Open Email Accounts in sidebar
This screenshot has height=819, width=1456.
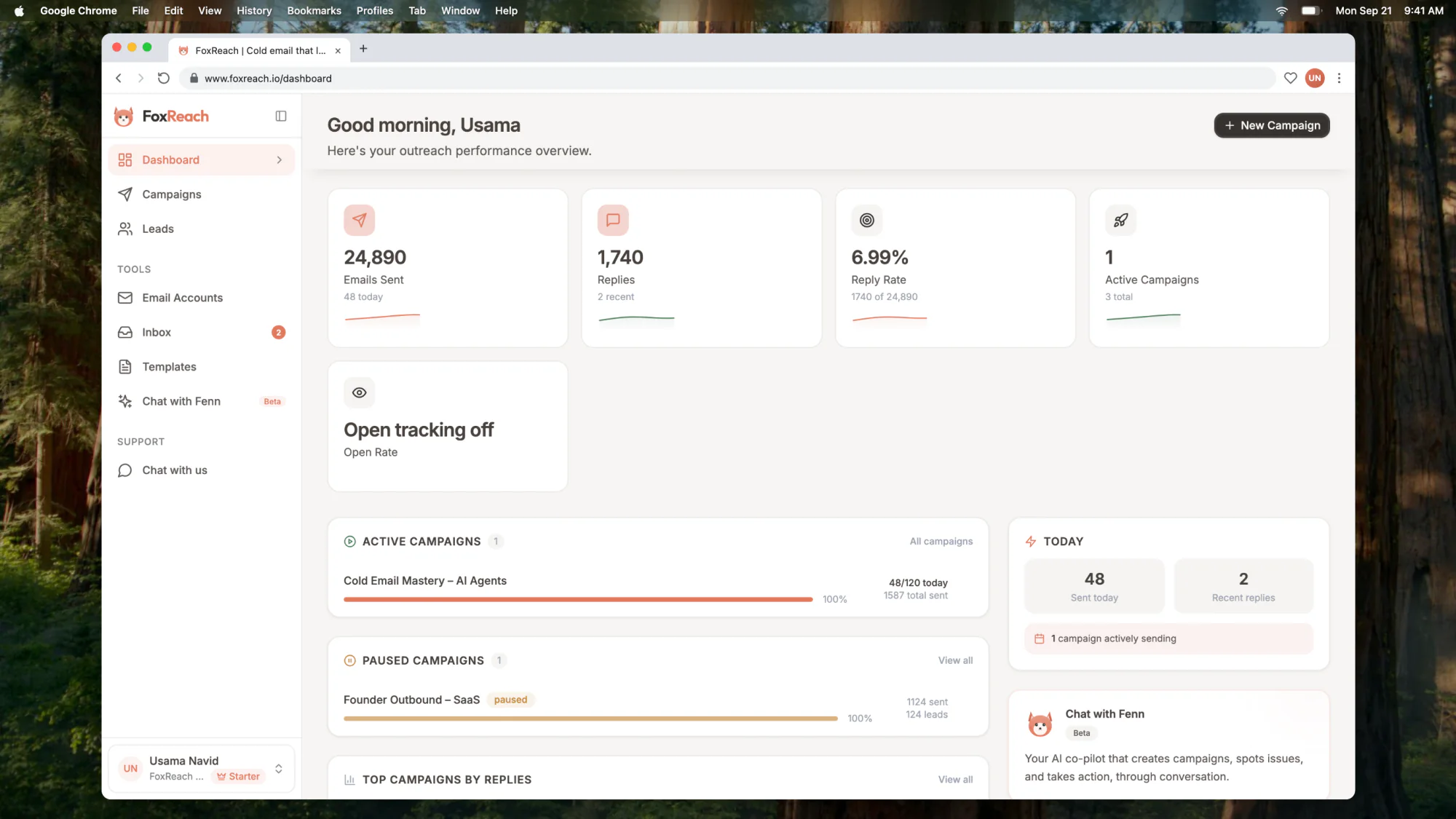click(202, 298)
